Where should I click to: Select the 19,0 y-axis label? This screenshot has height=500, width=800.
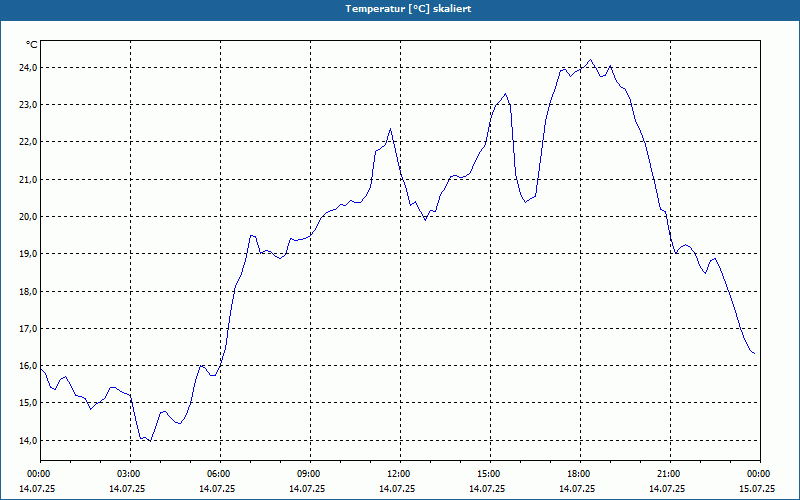click(x=28, y=254)
